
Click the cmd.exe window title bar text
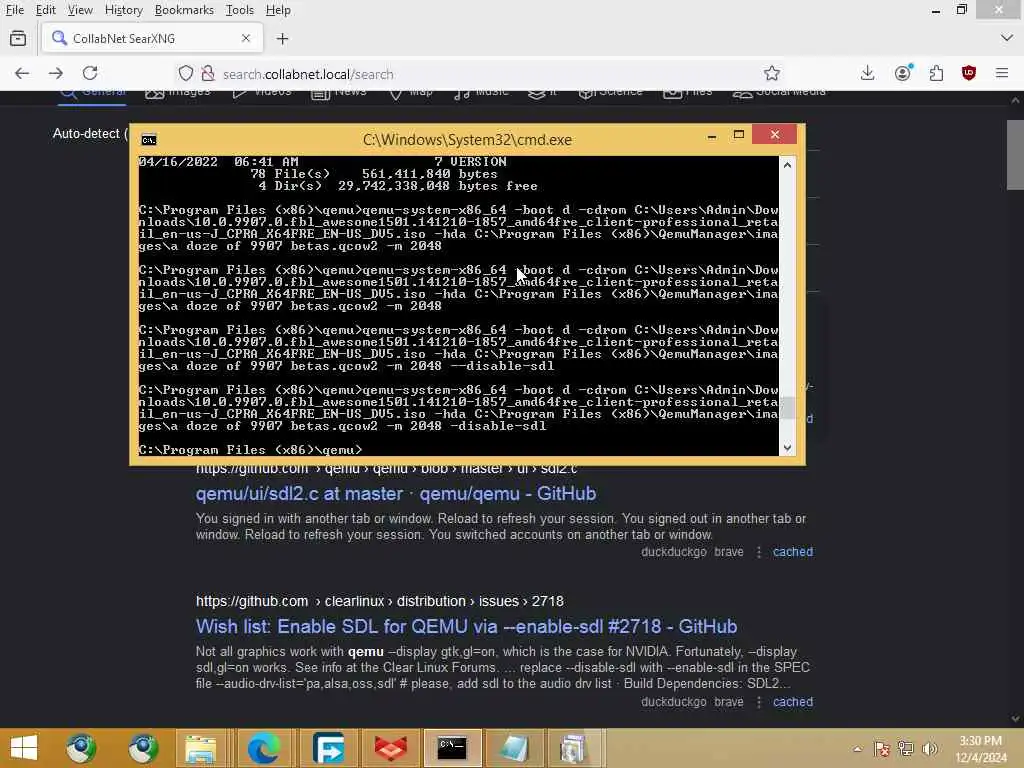(x=467, y=140)
